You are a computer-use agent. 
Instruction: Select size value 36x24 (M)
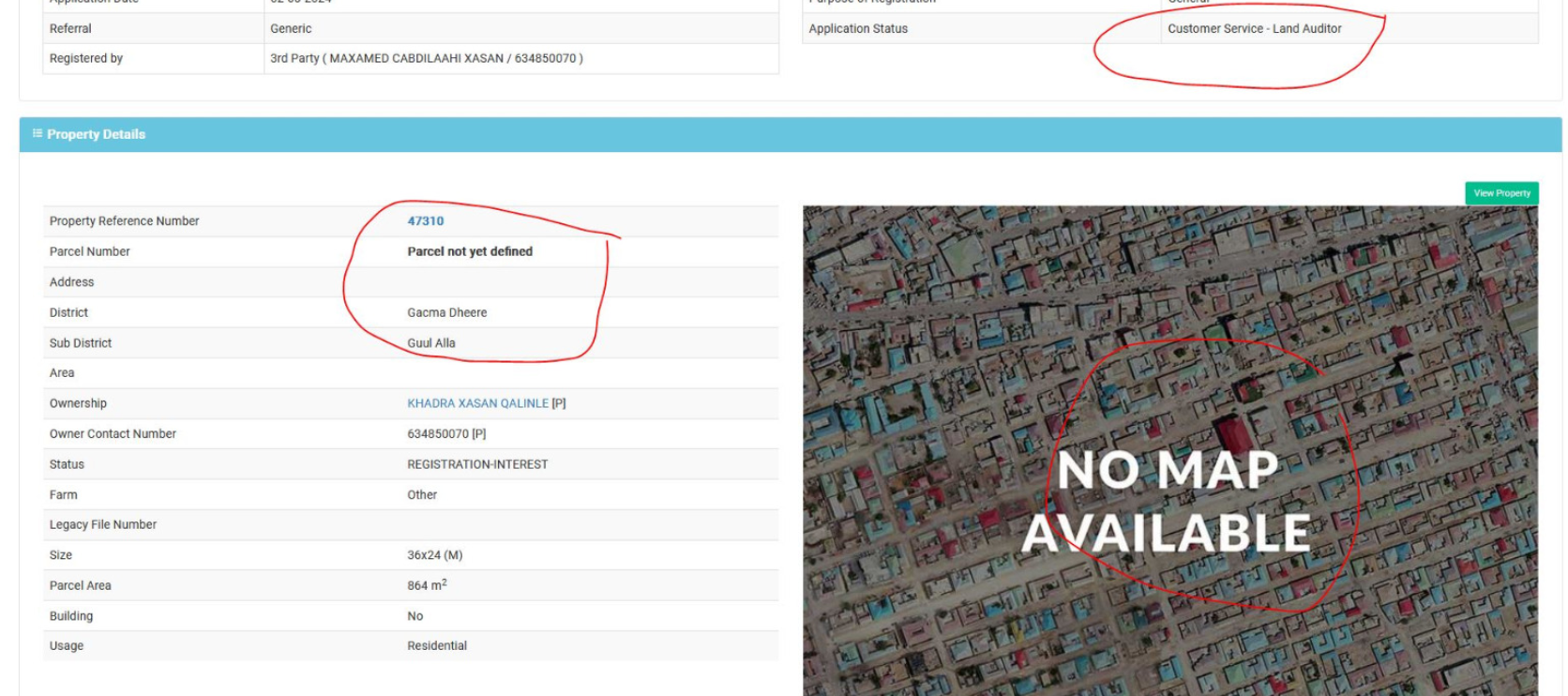tap(435, 555)
